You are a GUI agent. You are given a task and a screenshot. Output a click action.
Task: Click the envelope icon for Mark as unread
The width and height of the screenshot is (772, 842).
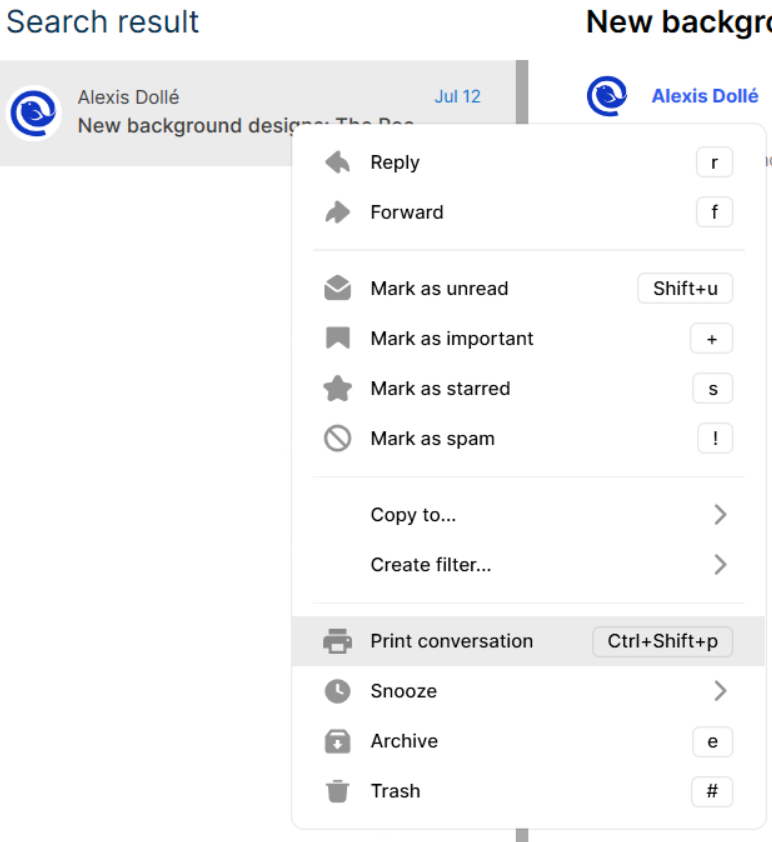[337, 288]
